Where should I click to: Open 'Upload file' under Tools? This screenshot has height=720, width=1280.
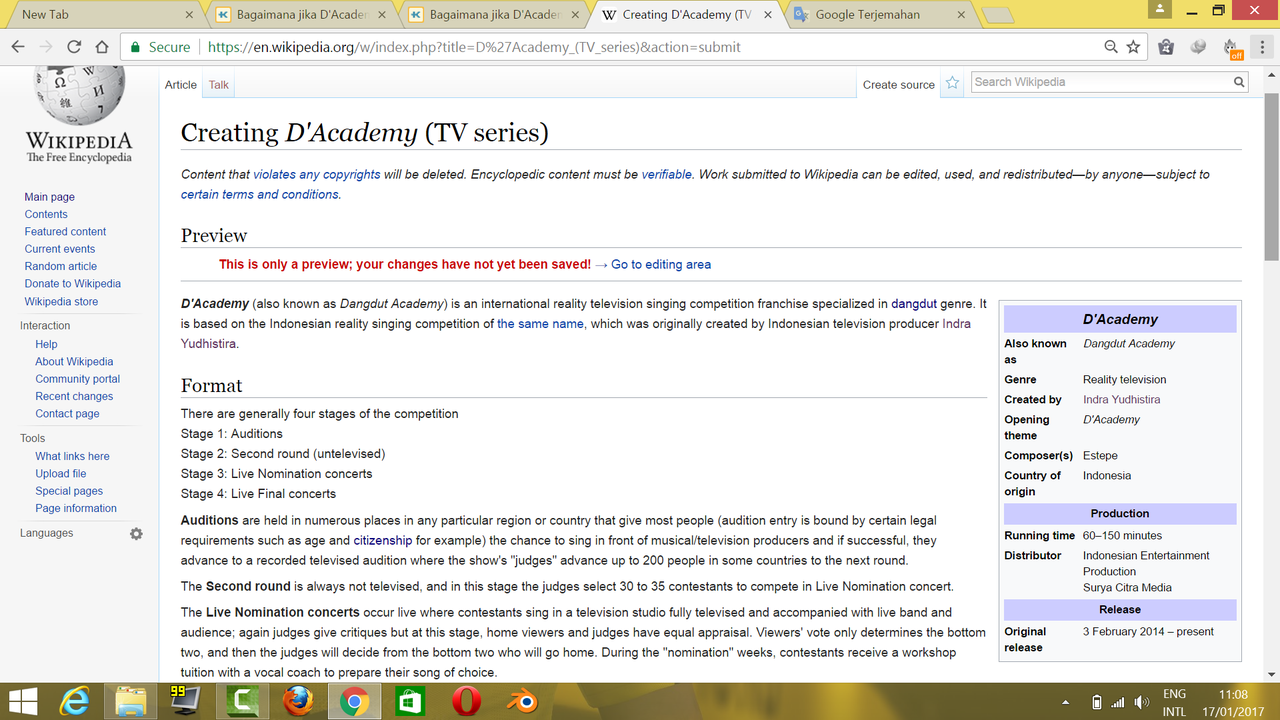pyautogui.click(x=61, y=474)
